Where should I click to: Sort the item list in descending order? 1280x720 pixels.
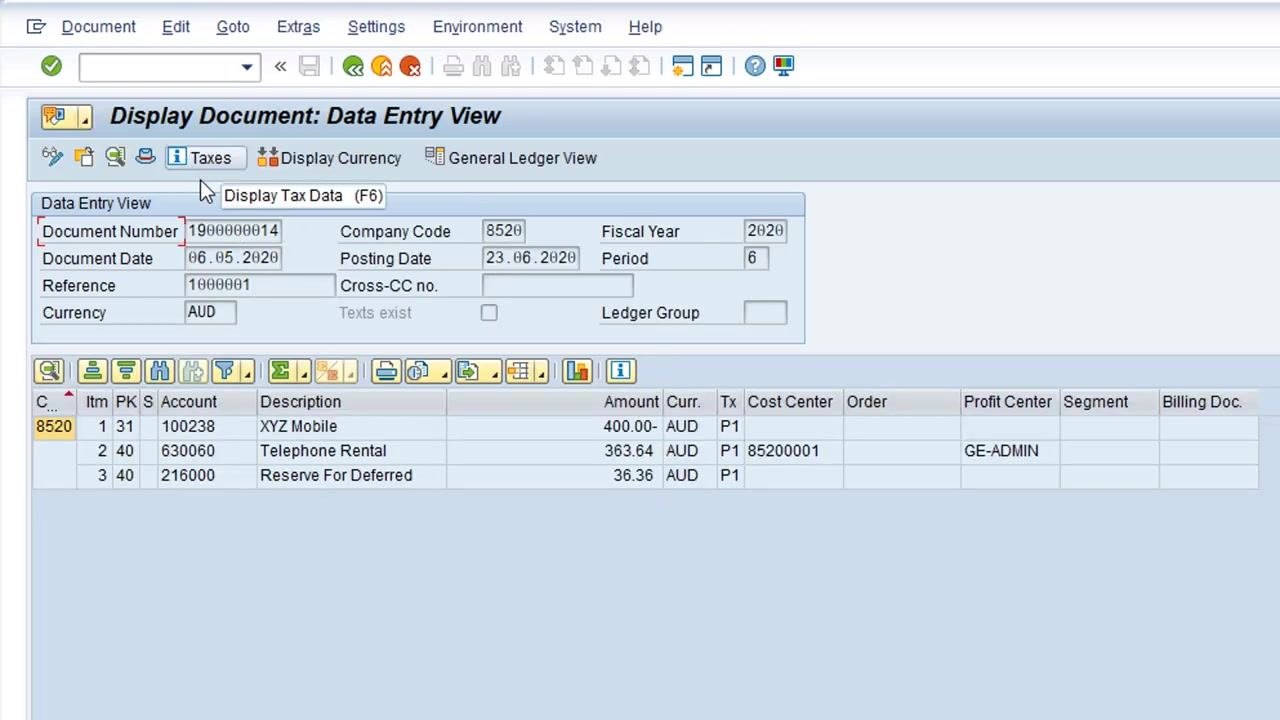[126, 372]
